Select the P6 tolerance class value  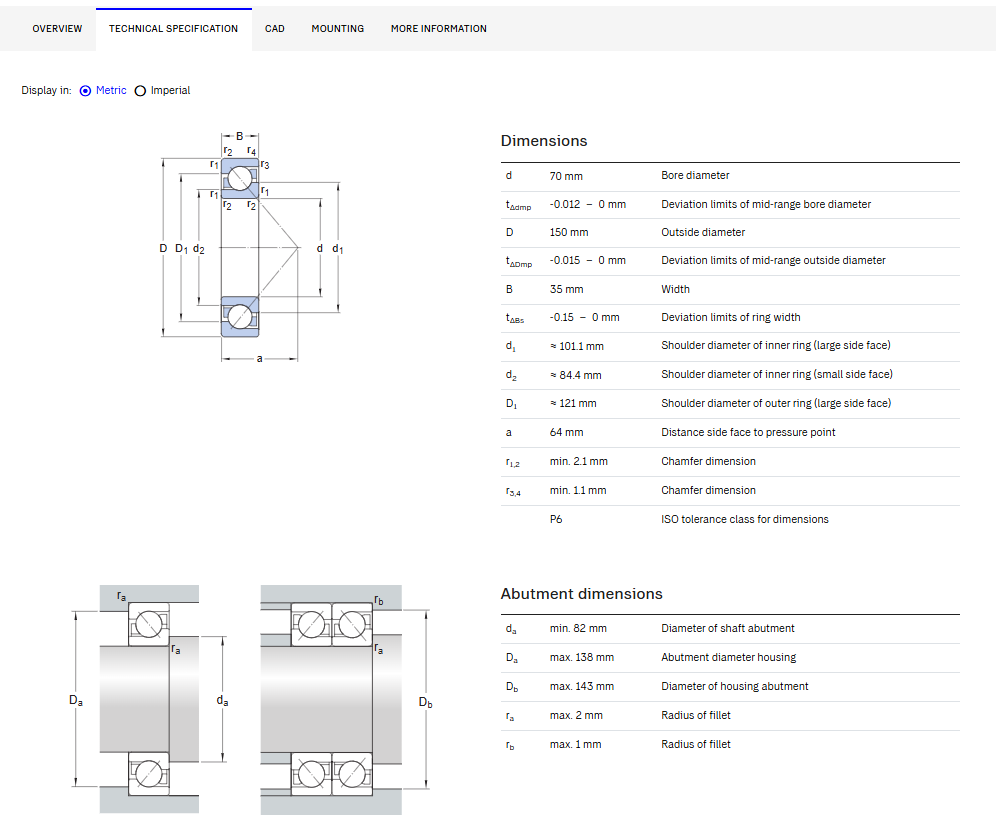(x=556, y=520)
